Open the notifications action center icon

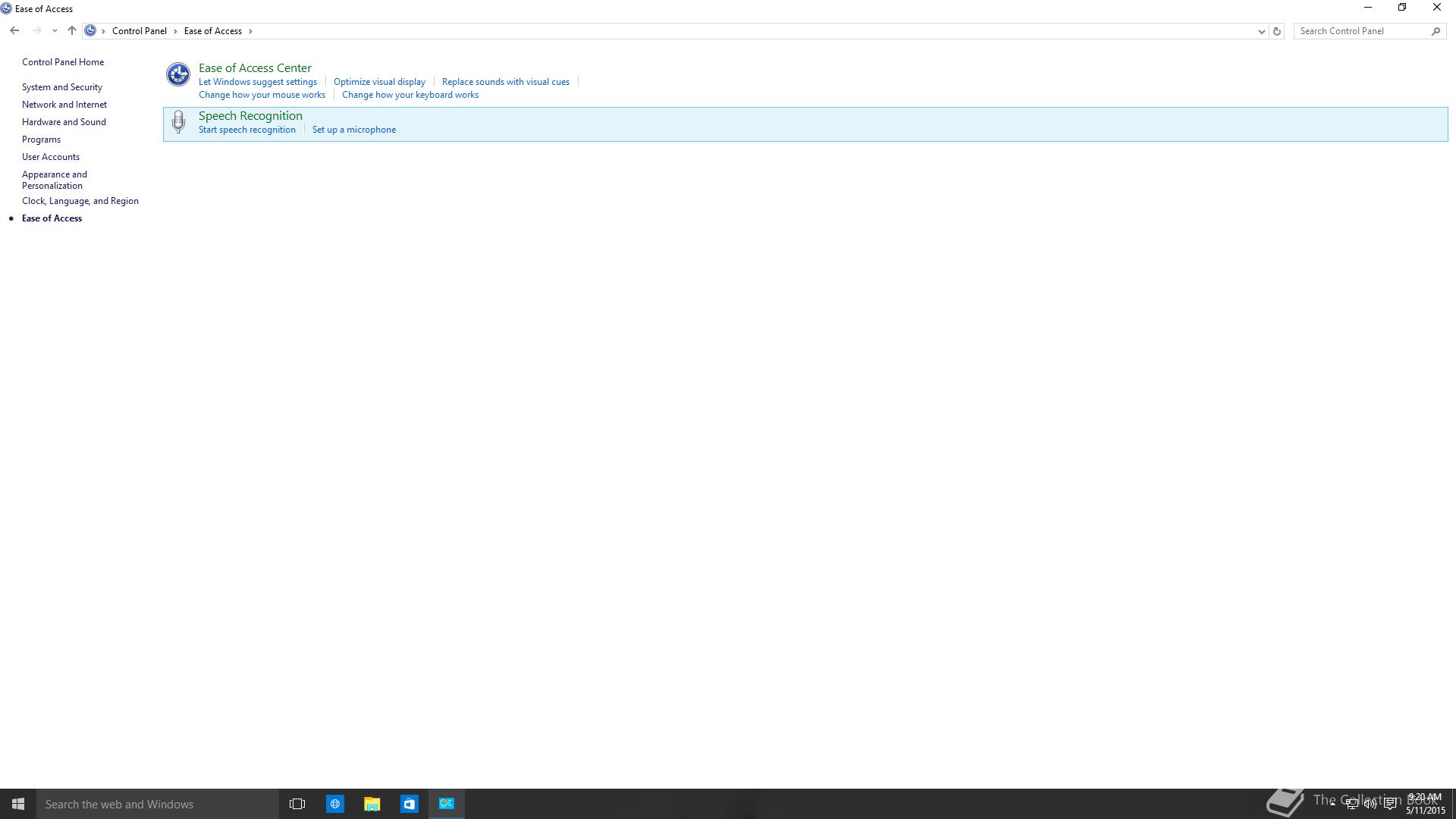coord(1390,804)
